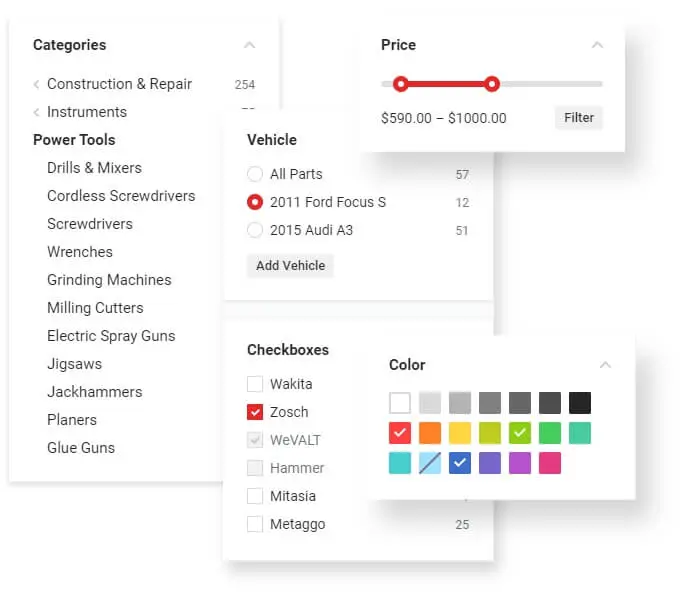Image resolution: width=689 pixels, height=594 pixels.
Task: Select the pink color swatch
Action: 550,463
